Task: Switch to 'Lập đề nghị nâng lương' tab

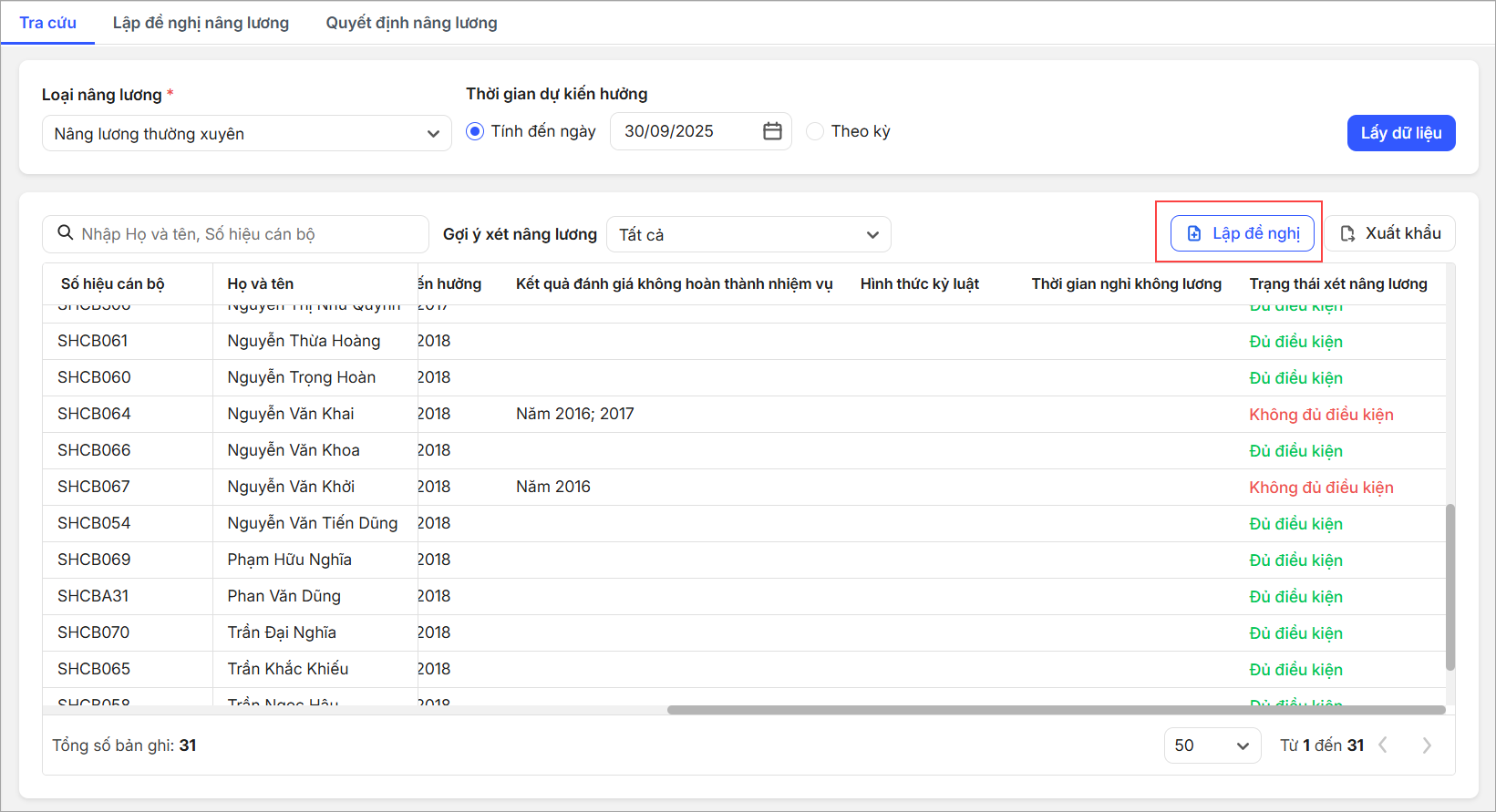Action: [201, 23]
